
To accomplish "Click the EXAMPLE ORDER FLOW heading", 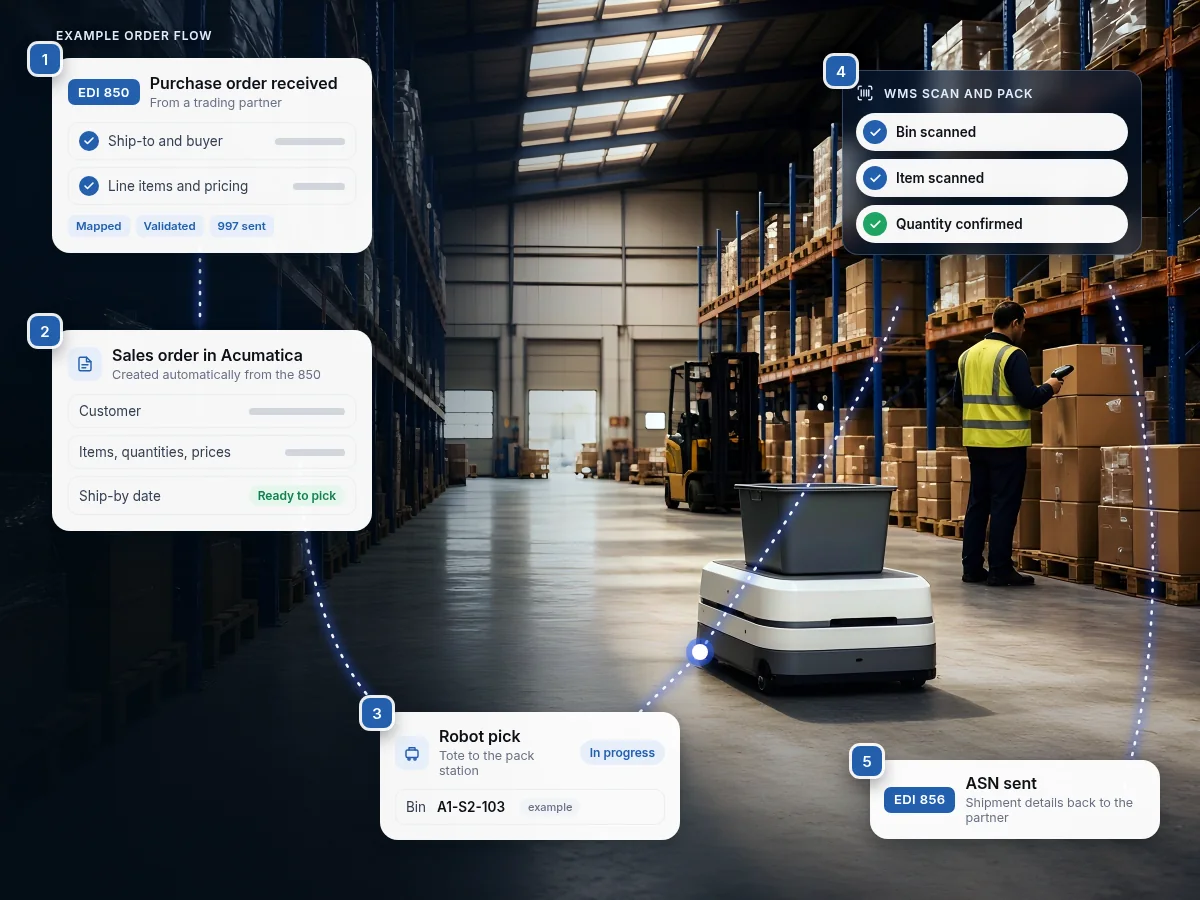I will coord(134,36).
